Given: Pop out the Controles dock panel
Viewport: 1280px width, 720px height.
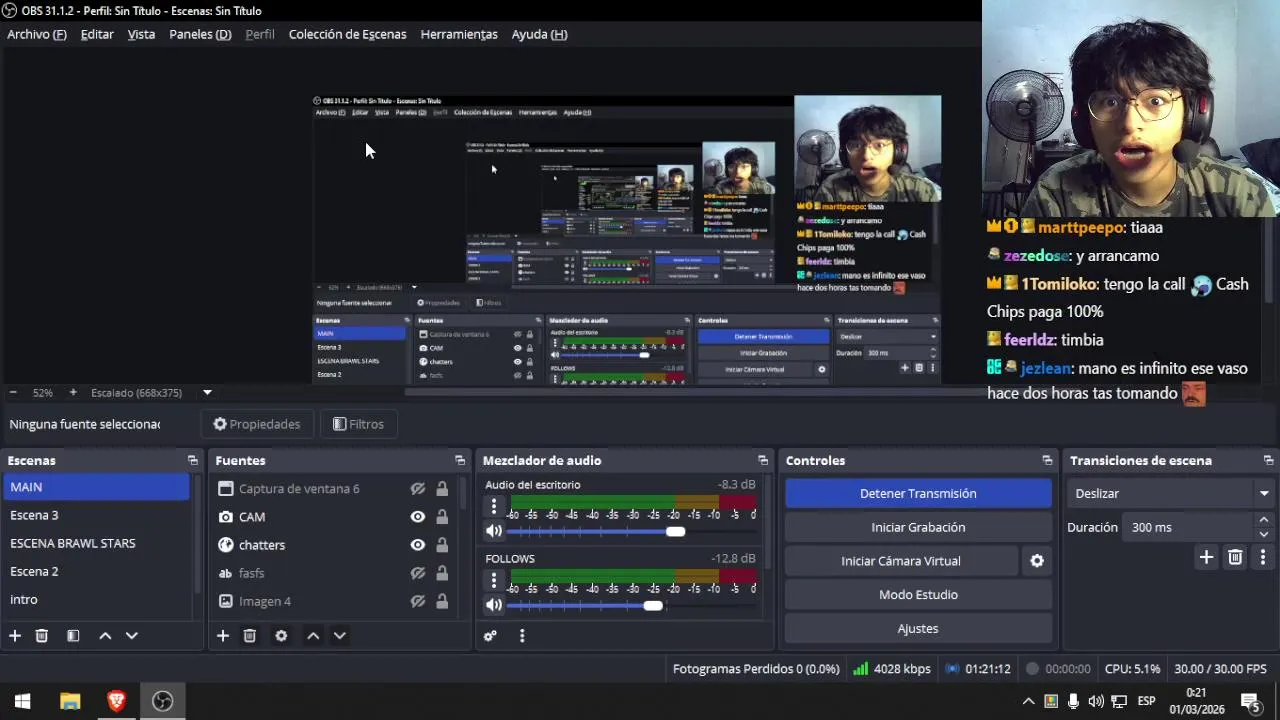Looking at the screenshot, I should tap(1047, 461).
